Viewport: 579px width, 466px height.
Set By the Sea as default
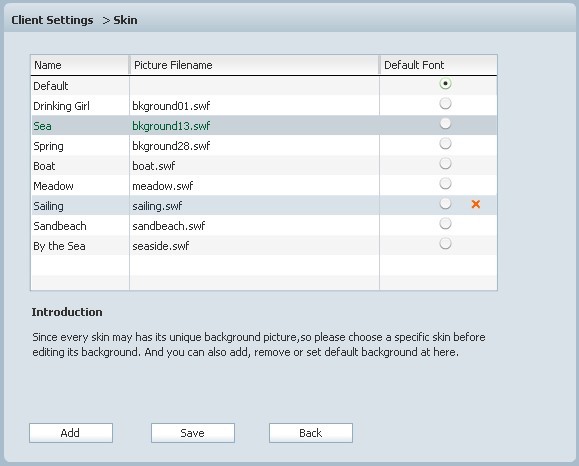(445, 243)
